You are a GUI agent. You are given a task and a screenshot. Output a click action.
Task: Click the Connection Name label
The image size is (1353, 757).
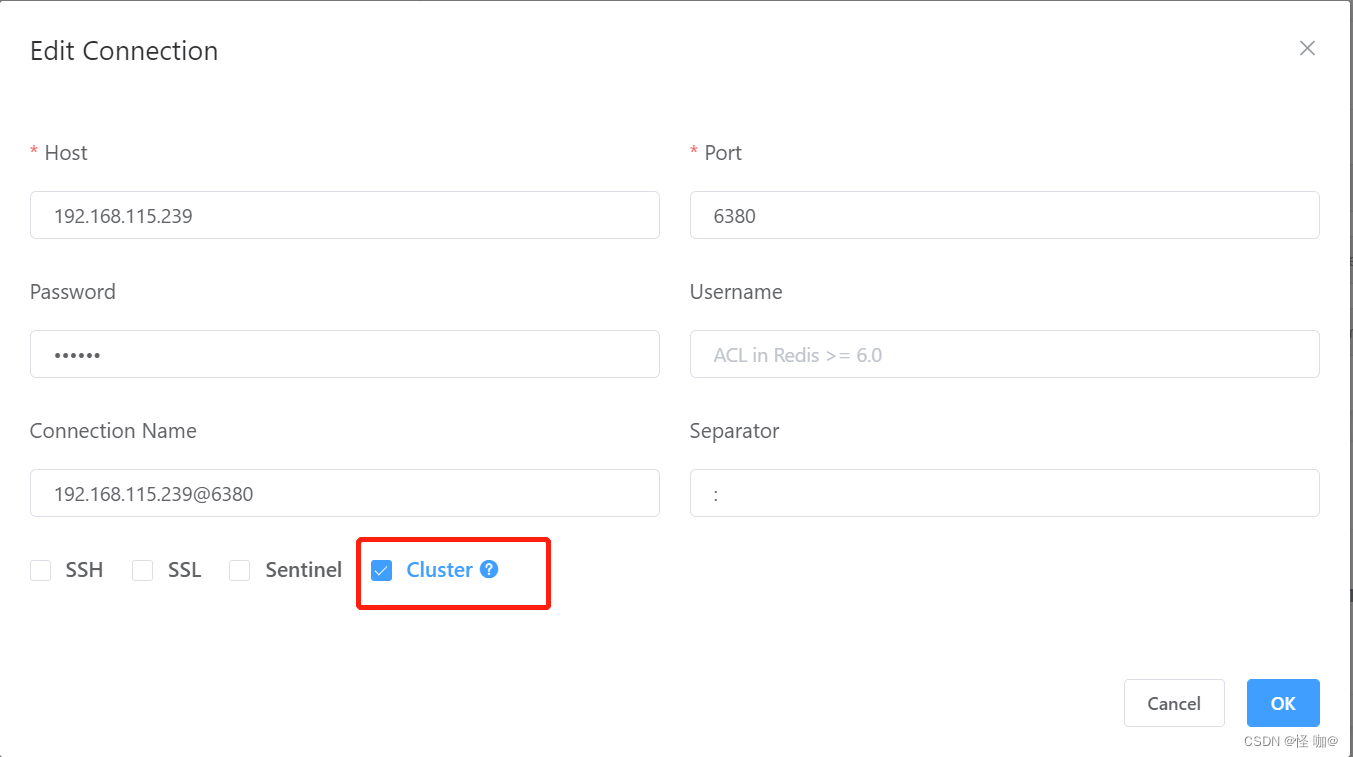[x=113, y=431]
